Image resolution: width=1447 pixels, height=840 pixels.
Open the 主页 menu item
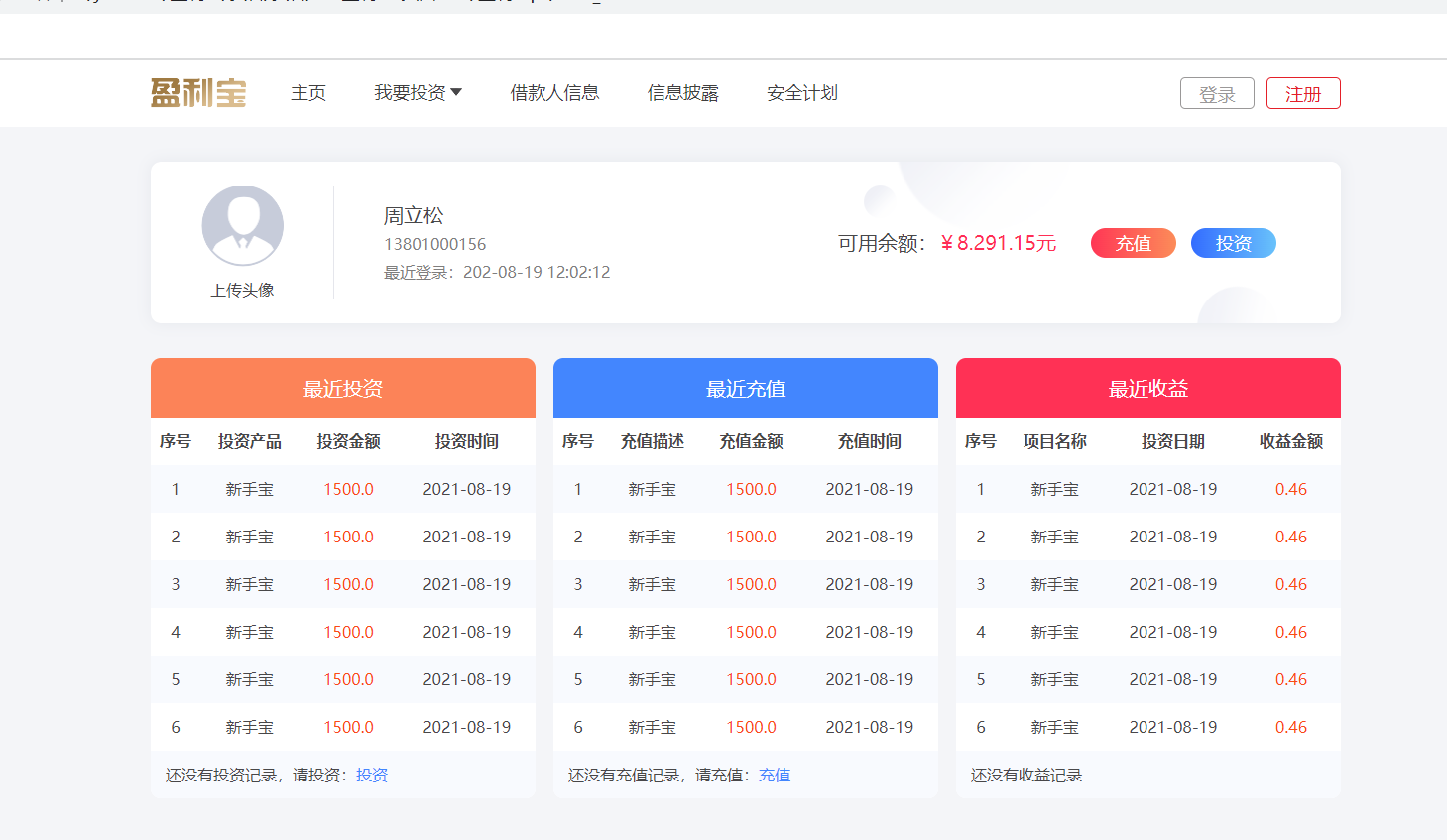coord(308,93)
